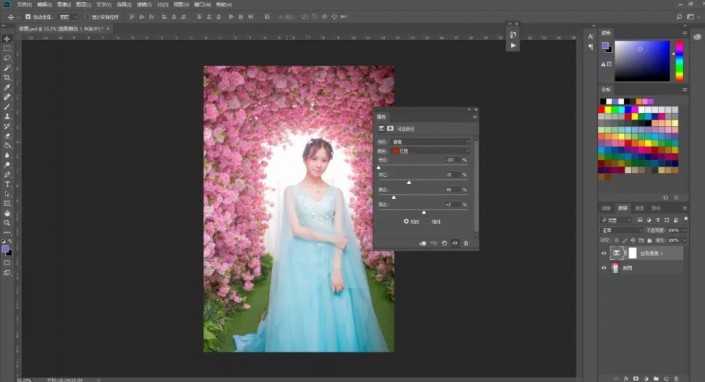Select the Clone Stamp tool

pyautogui.click(x=7, y=116)
